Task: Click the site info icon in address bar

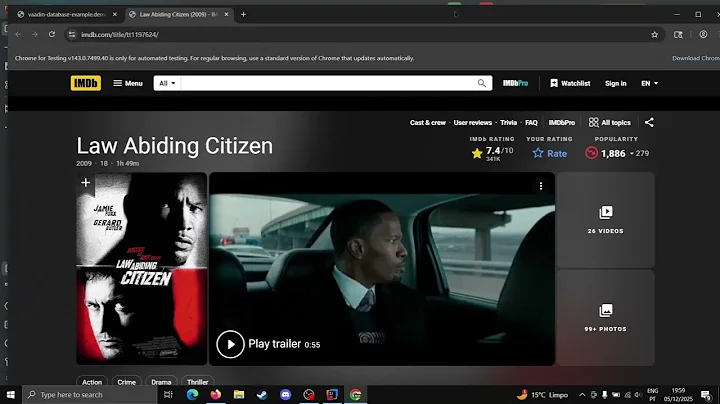Action: point(72,34)
